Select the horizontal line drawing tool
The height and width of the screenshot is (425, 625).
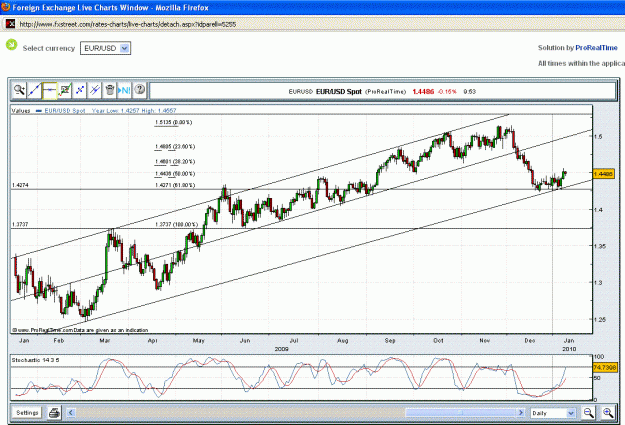tap(49, 90)
